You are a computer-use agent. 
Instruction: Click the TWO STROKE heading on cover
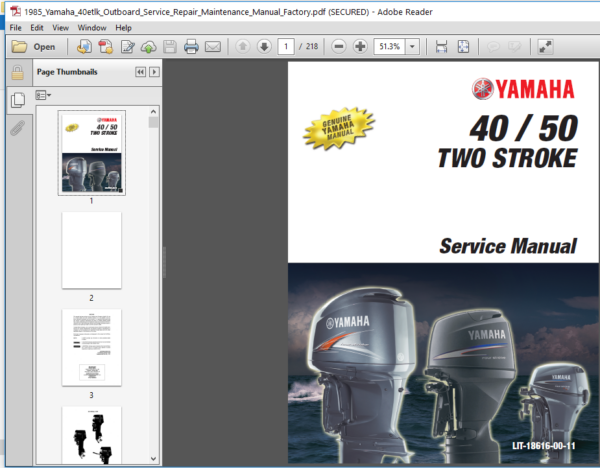[x=507, y=158]
